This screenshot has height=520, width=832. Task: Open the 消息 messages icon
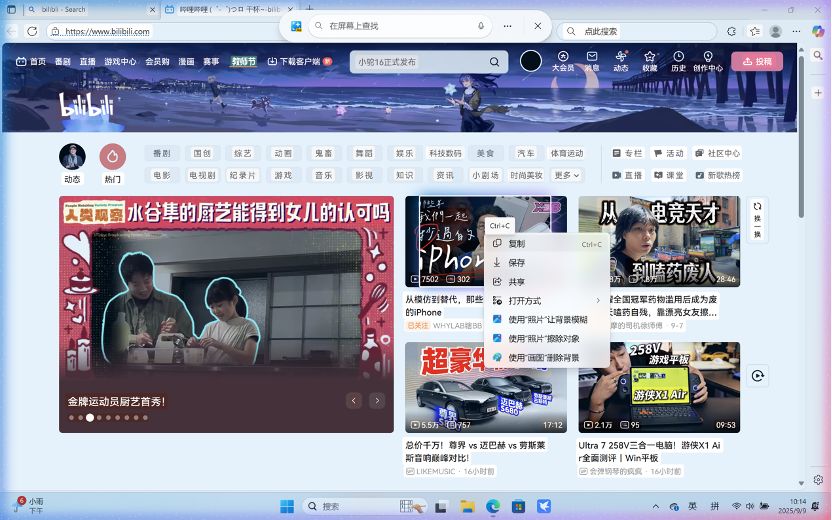point(592,57)
